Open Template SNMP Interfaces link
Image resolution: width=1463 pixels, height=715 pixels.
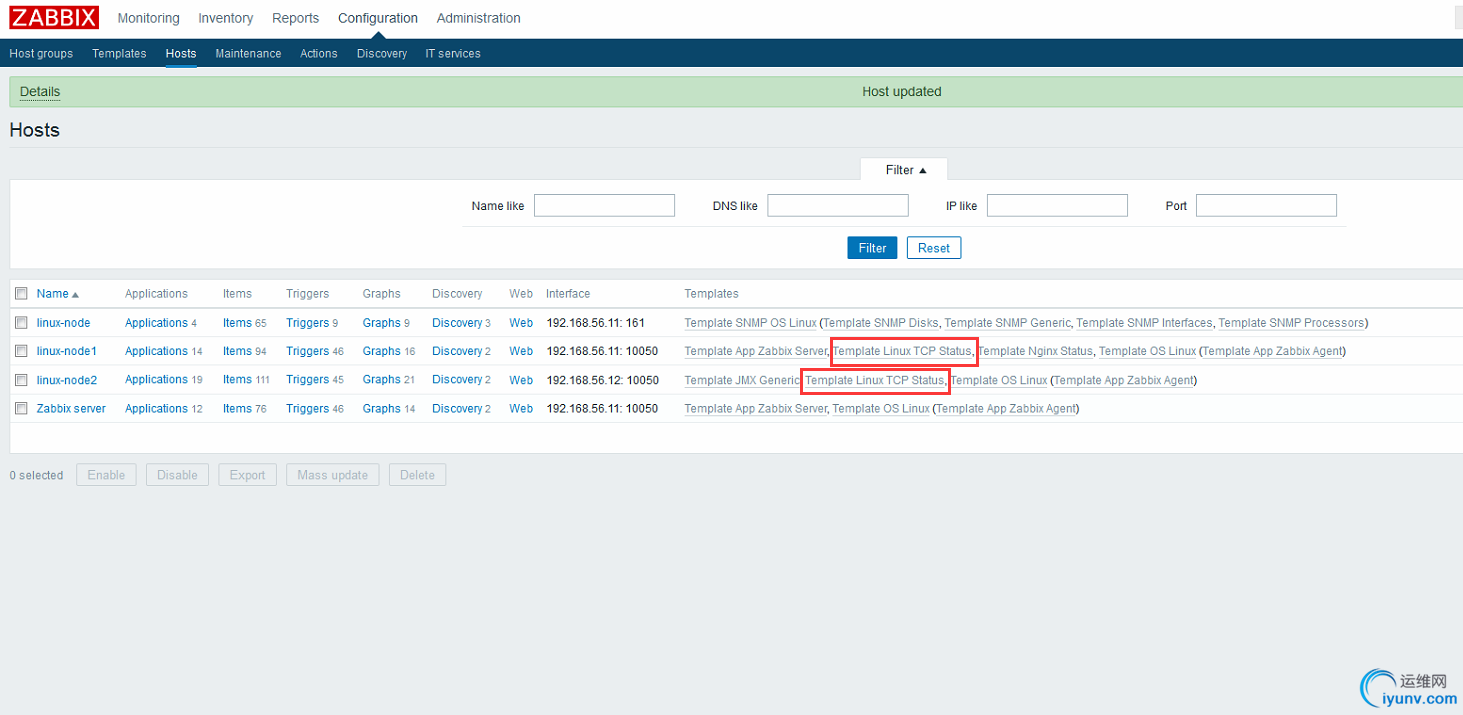click(1144, 323)
